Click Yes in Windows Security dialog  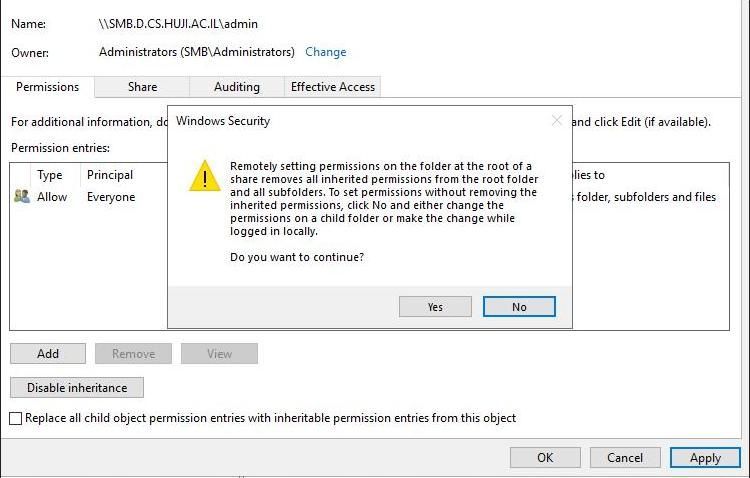click(x=435, y=307)
